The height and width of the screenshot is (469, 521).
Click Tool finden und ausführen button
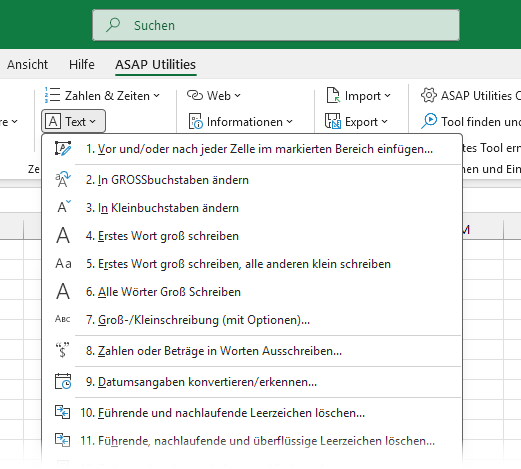[x=470, y=122]
